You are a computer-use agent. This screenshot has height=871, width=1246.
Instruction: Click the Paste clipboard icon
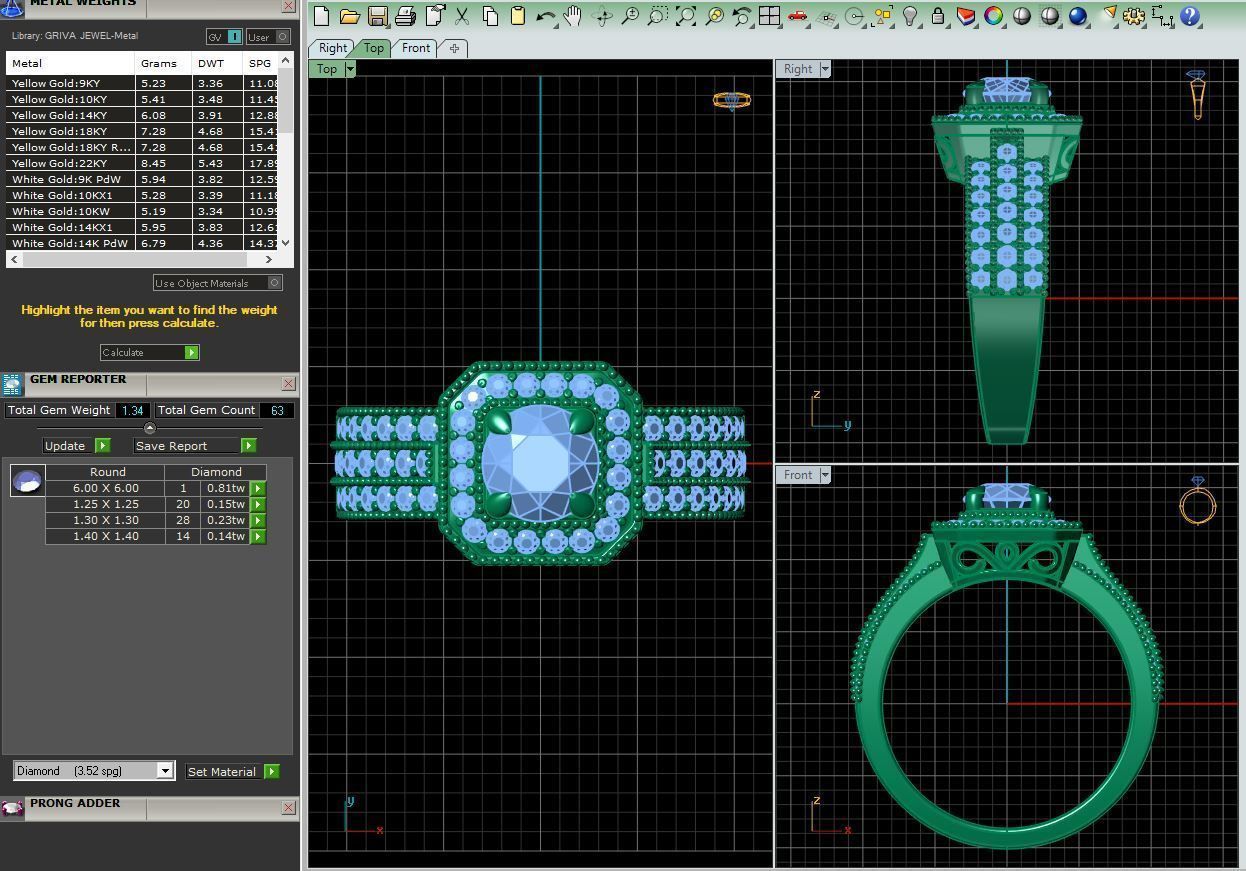518,16
